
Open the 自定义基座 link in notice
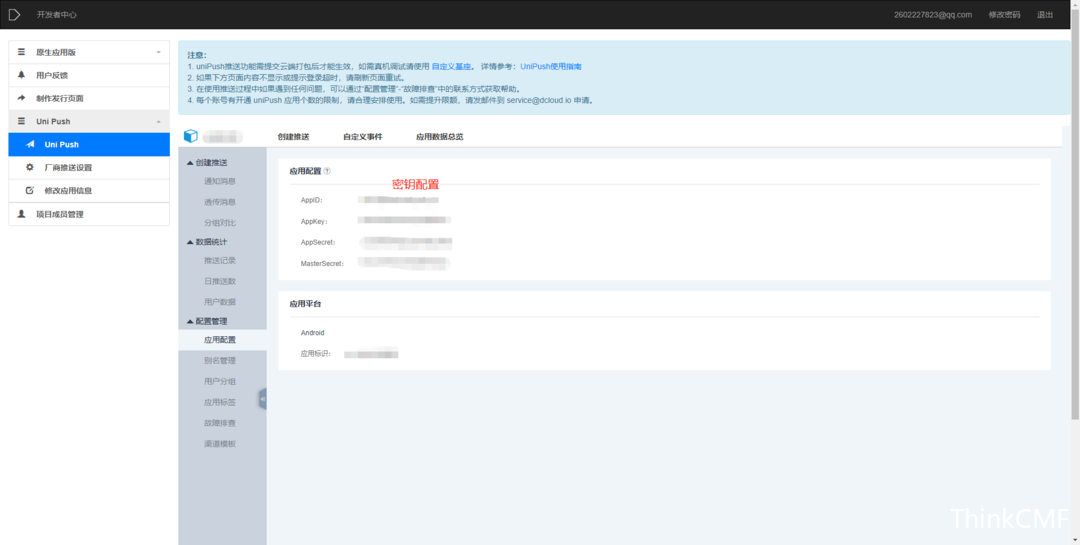[x=451, y=67]
